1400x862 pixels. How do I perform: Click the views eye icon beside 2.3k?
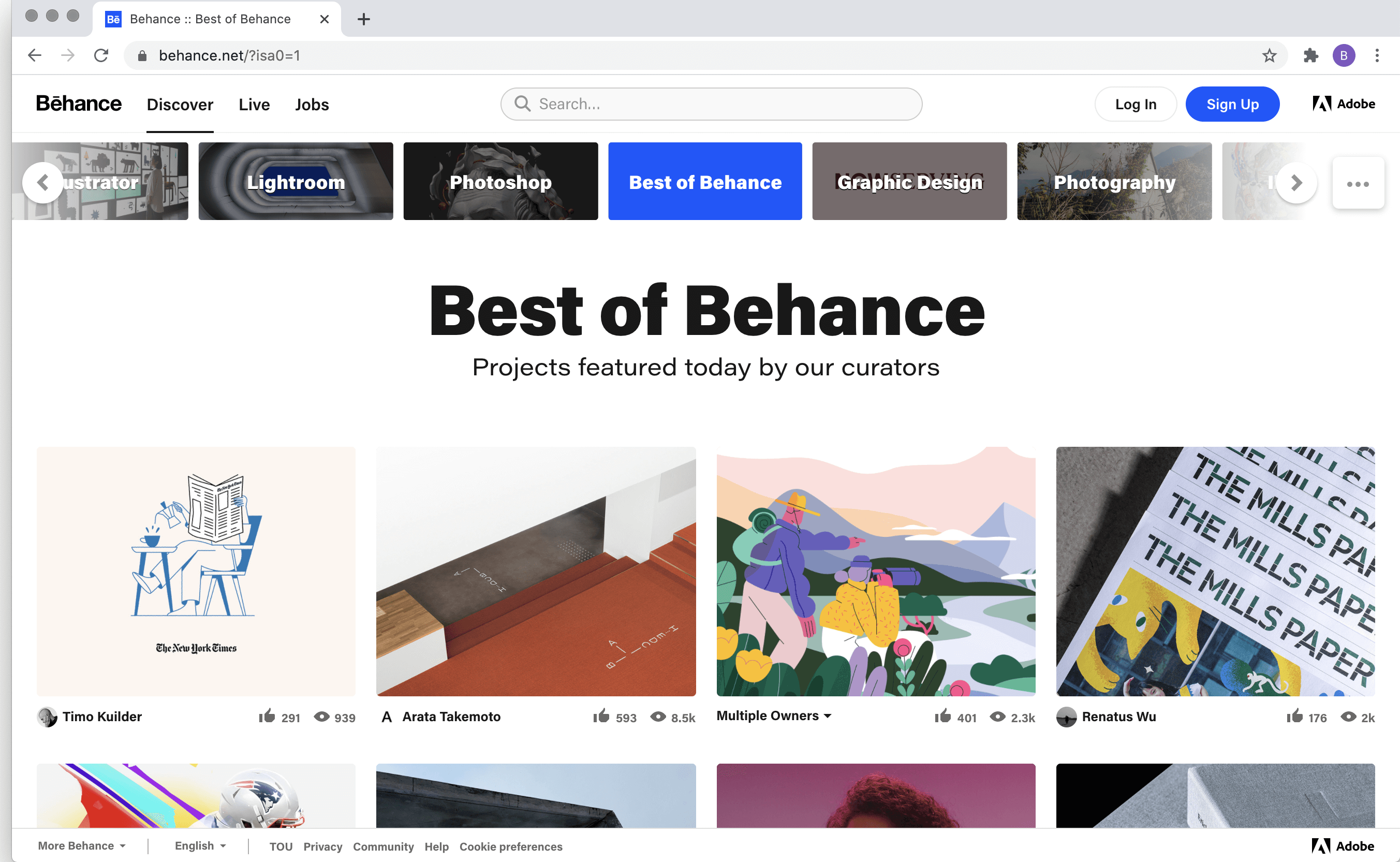997,717
